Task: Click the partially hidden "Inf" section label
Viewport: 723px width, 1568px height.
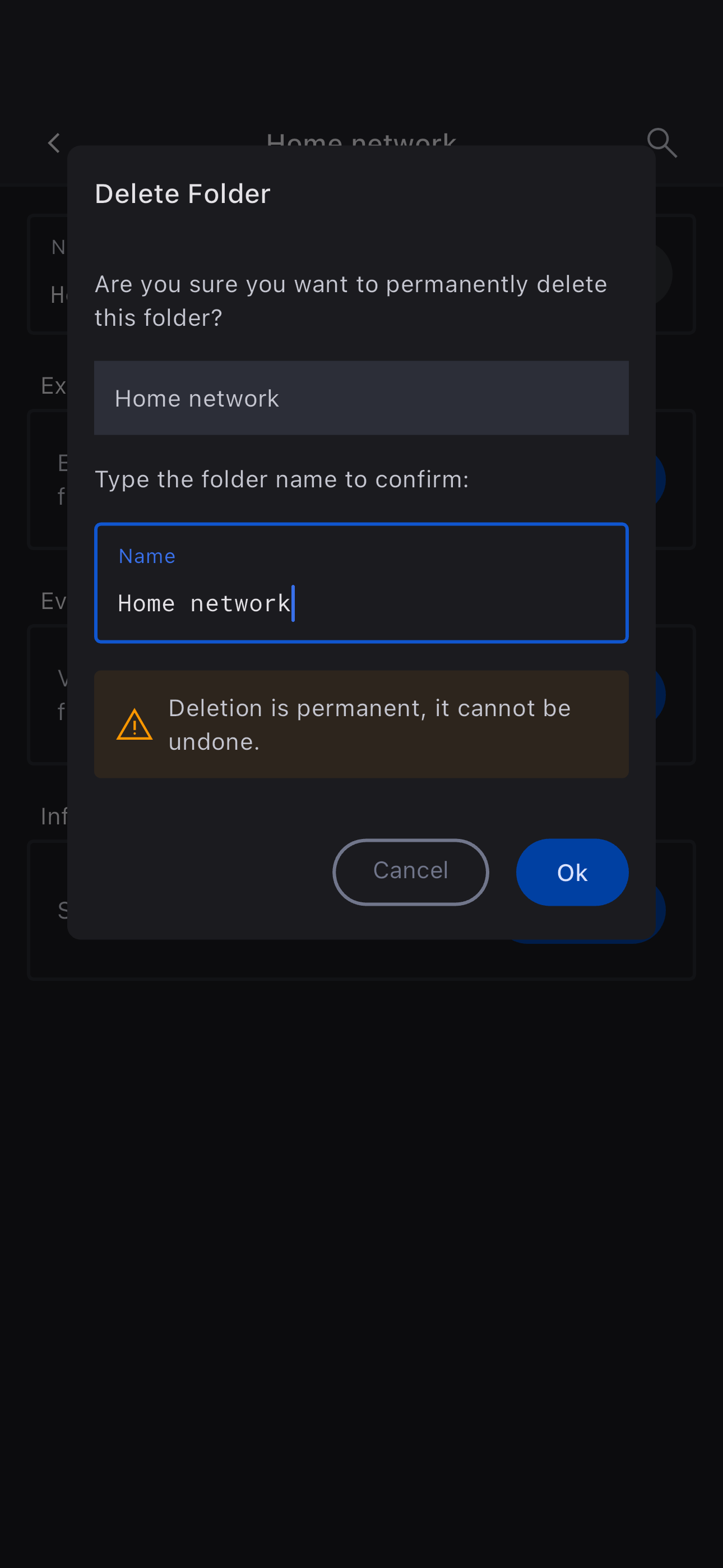Action: tap(54, 817)
